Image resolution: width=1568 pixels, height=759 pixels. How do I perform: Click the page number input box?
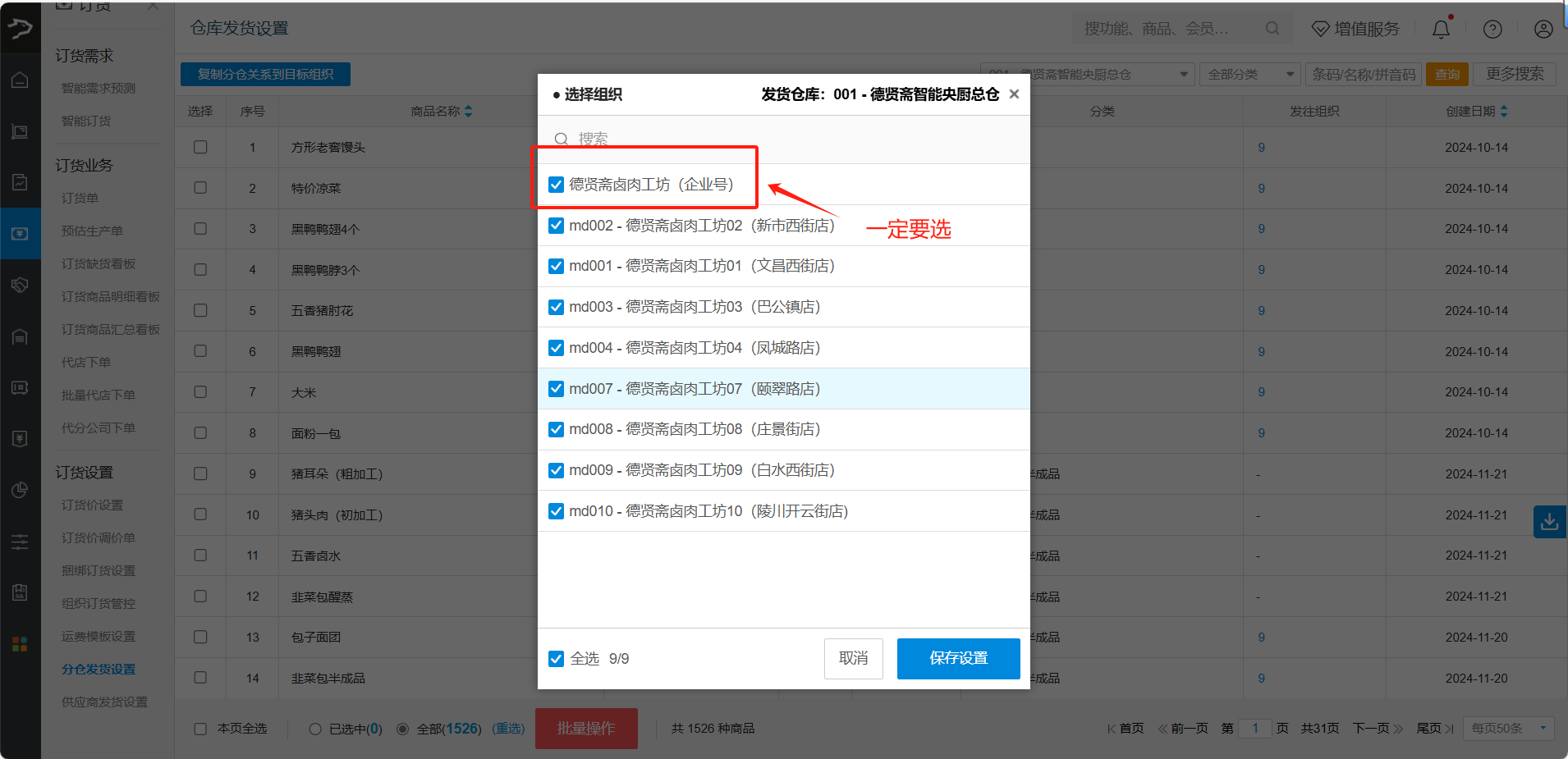[x=1255, y=729]
